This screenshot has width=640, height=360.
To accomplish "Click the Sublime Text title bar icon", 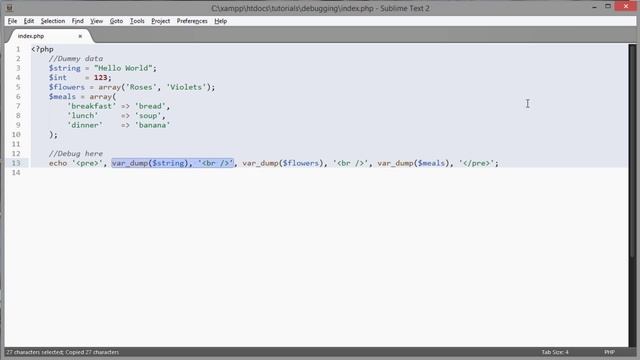I will pos(9,8).
